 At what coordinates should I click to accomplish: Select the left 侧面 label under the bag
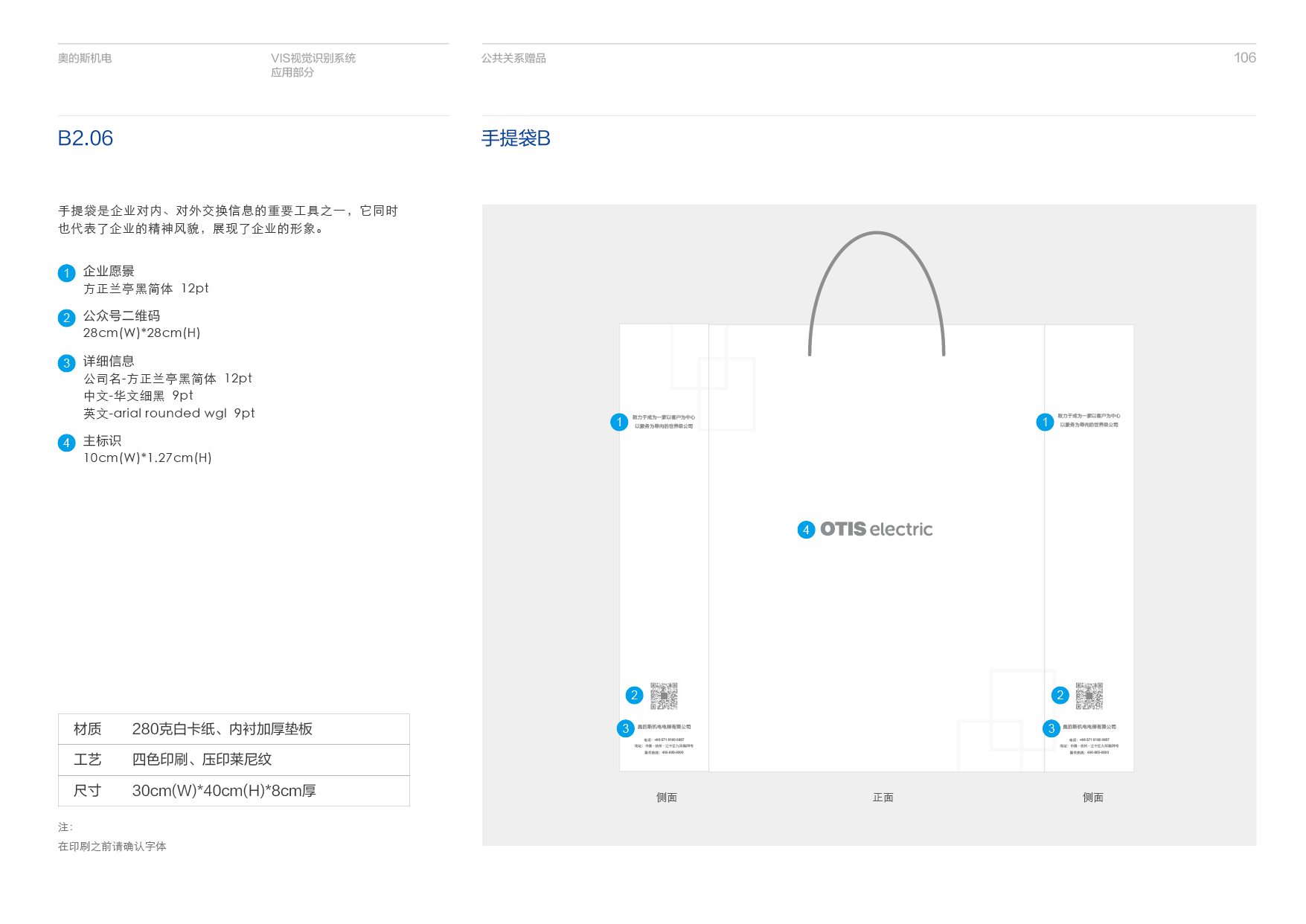666,798
